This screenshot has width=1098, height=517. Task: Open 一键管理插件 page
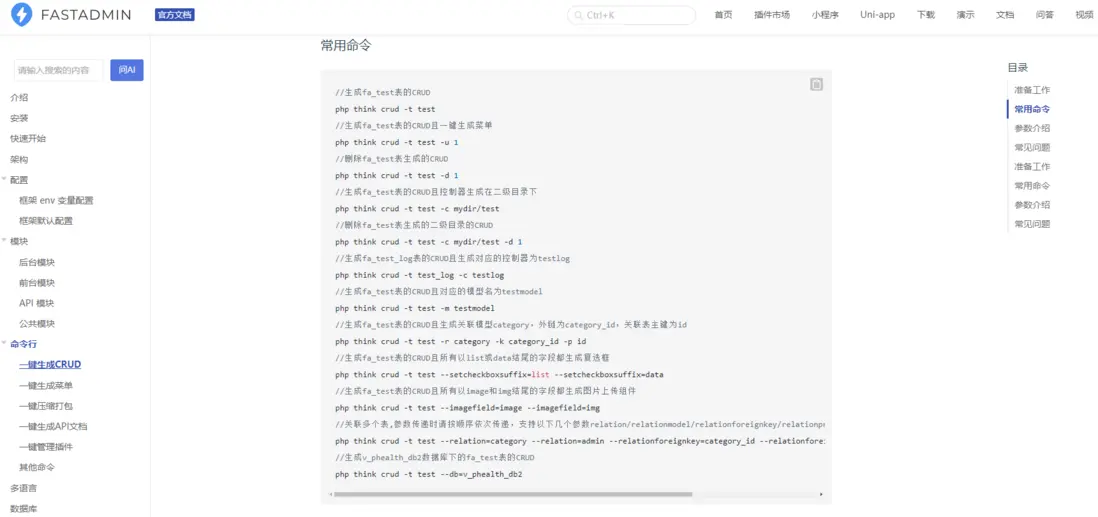point(46,446)
